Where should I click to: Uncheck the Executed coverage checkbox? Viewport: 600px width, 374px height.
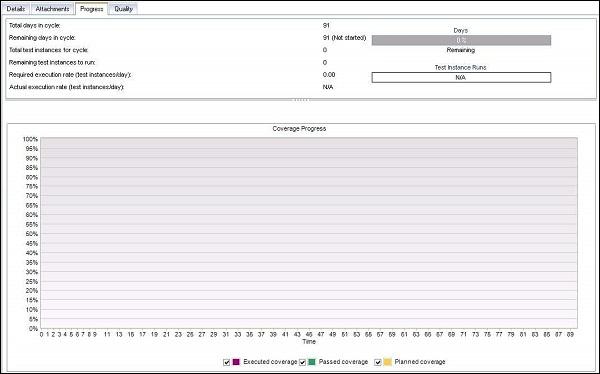click(227, 362)
